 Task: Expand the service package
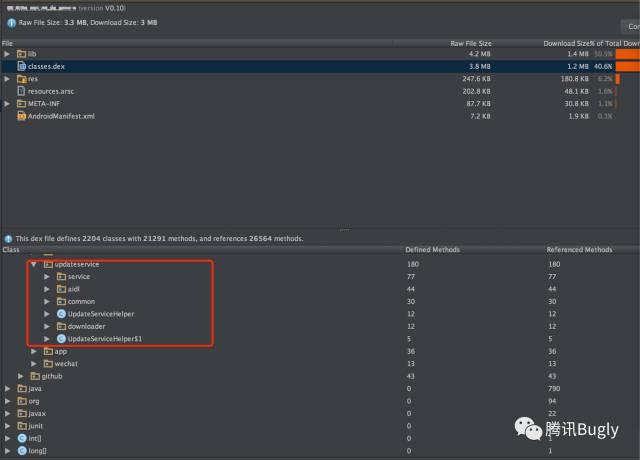47,277
